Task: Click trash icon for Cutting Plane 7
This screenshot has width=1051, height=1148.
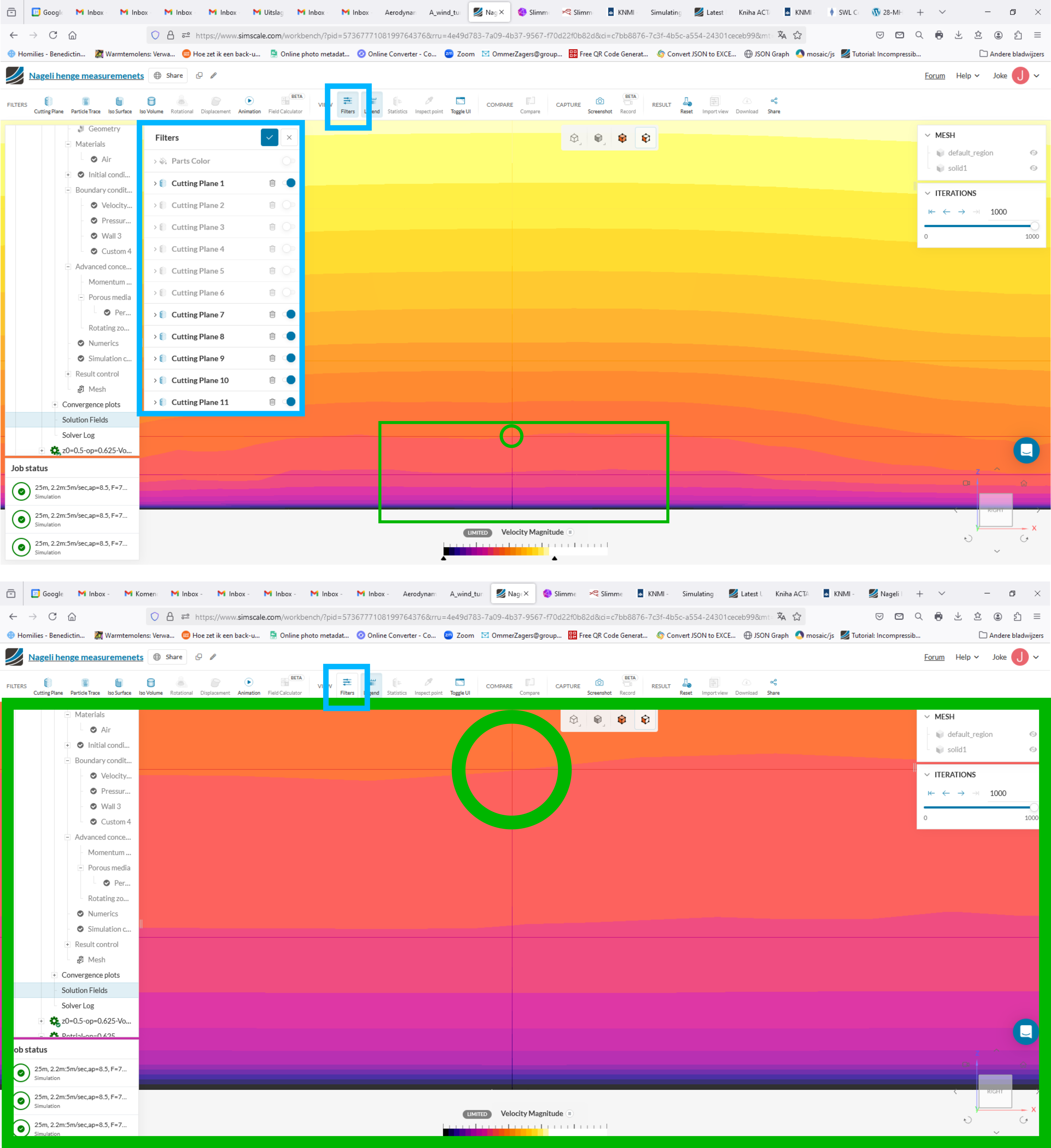Action: point(272,314)
